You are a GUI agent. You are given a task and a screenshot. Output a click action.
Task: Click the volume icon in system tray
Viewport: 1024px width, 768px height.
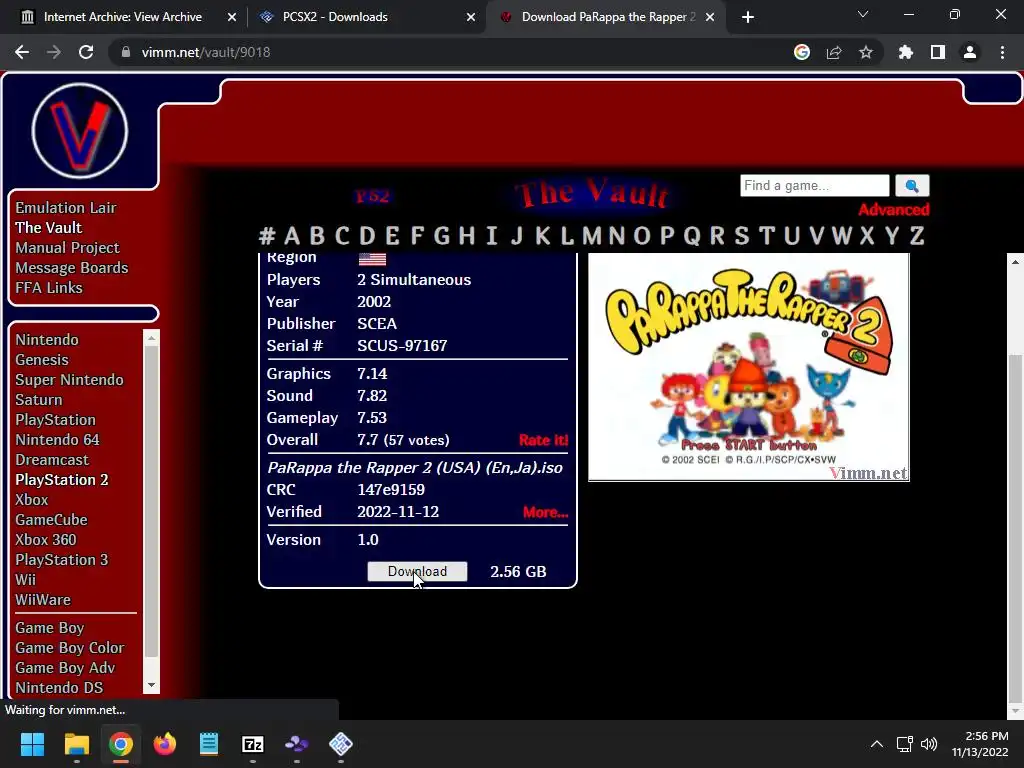click(x=929, y=744)
